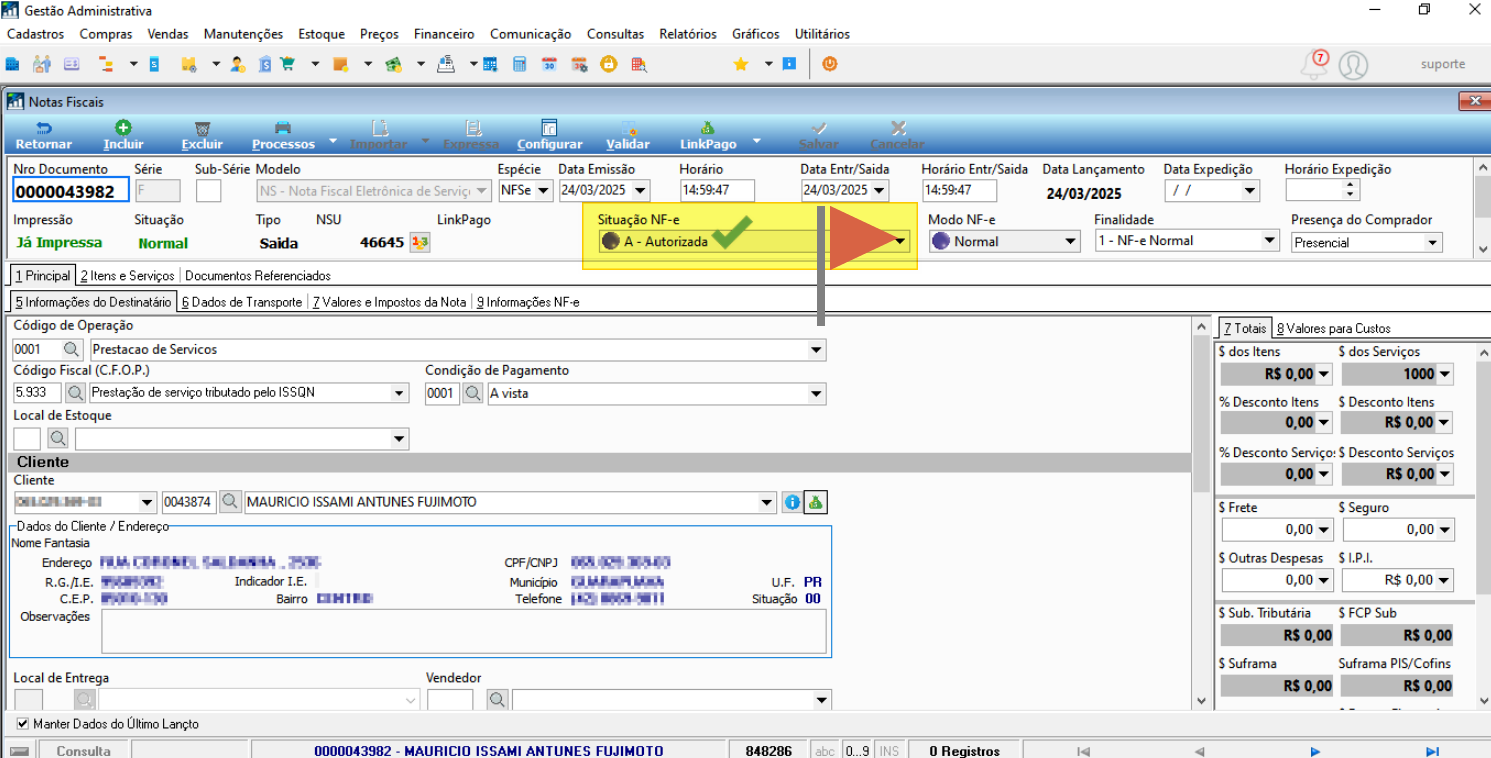Open the Presença do Comprador dropdown

(x=1433, y=242)
